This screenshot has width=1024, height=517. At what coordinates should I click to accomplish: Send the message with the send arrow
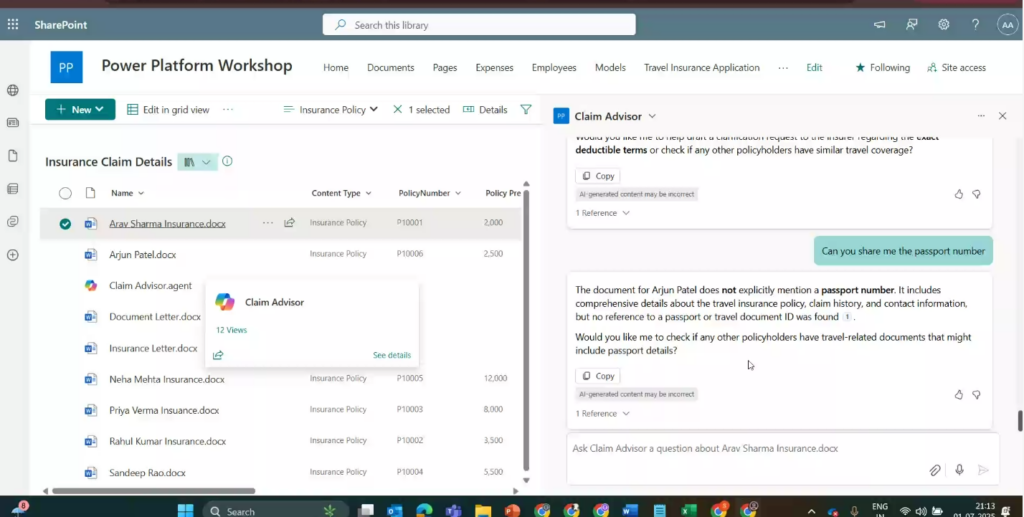pyautogui.click(x=984, y=470)
